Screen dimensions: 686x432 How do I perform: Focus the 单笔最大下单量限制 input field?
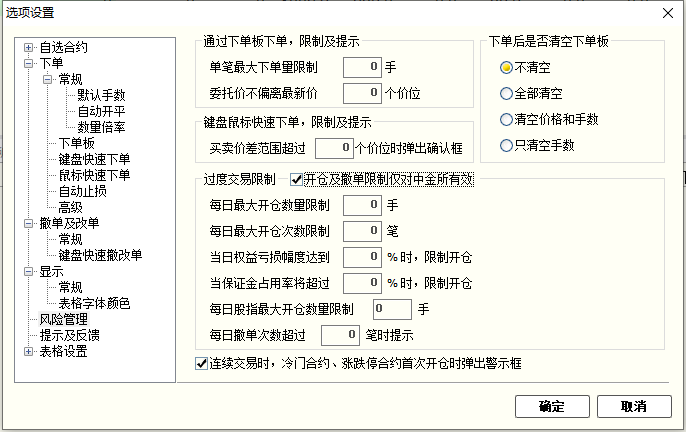(x=362, y=67)
